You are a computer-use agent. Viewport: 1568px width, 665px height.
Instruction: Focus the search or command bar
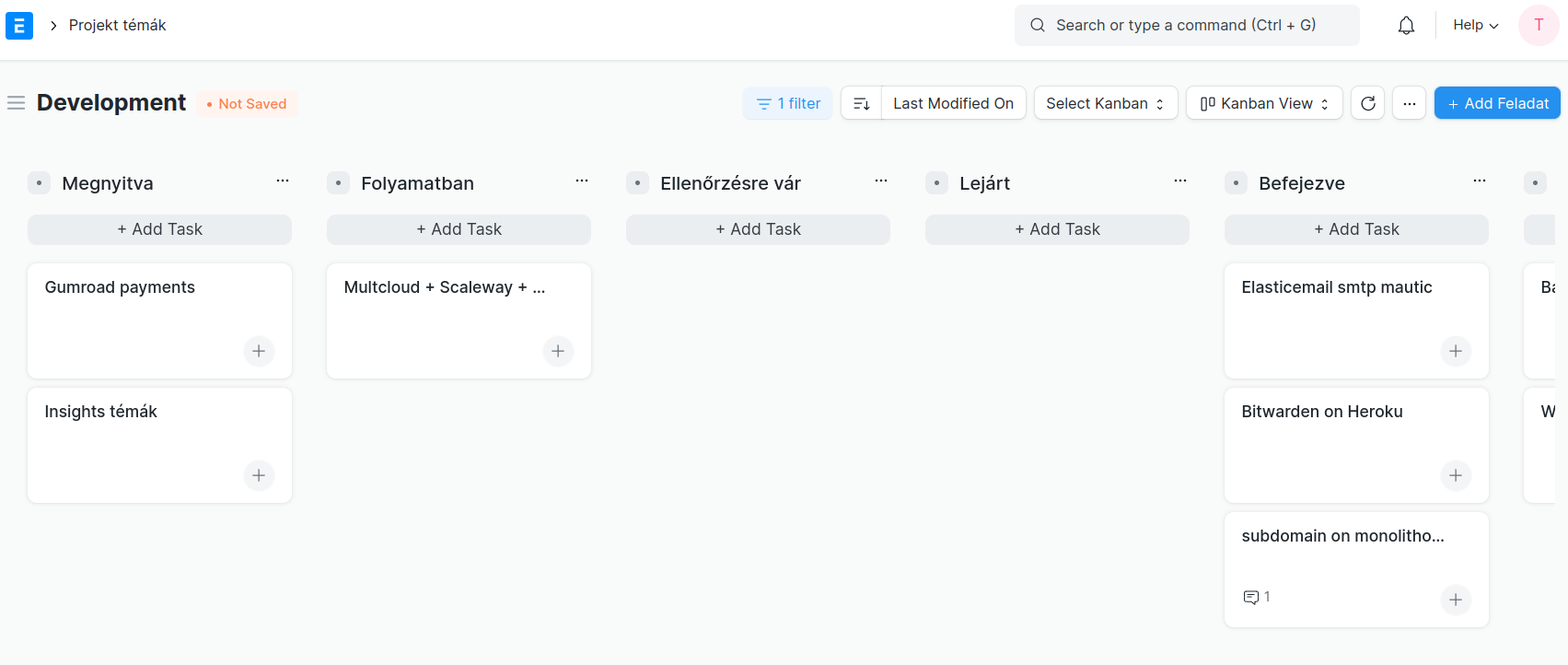tap(1186, 26)
